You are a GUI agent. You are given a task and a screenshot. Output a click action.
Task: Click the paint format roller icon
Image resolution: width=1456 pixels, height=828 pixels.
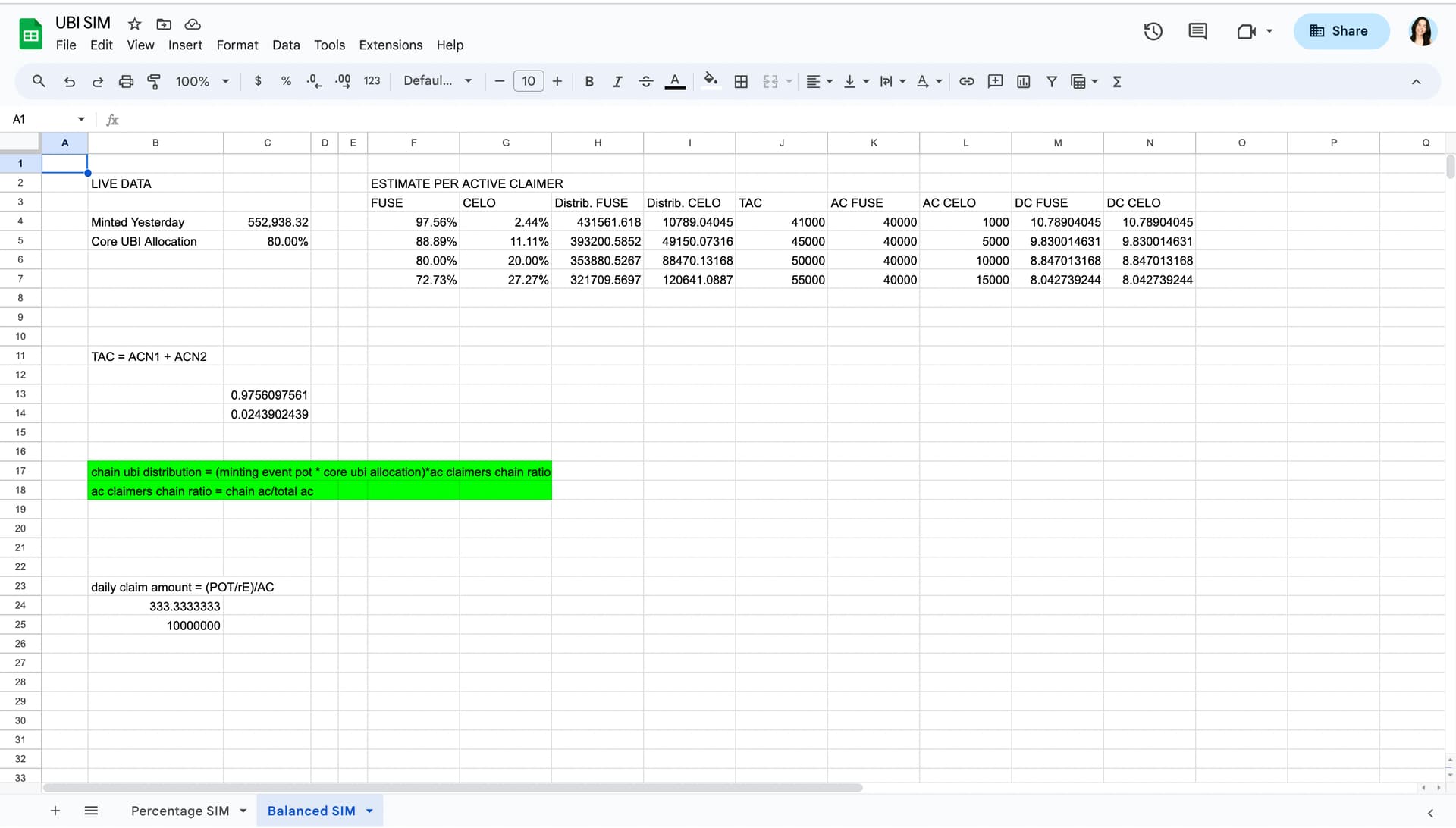tap(154, 81)
